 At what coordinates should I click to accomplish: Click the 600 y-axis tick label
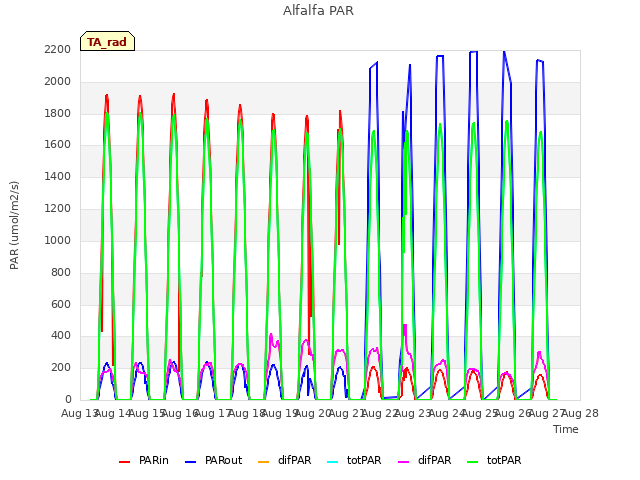click(x=61, y=304)
